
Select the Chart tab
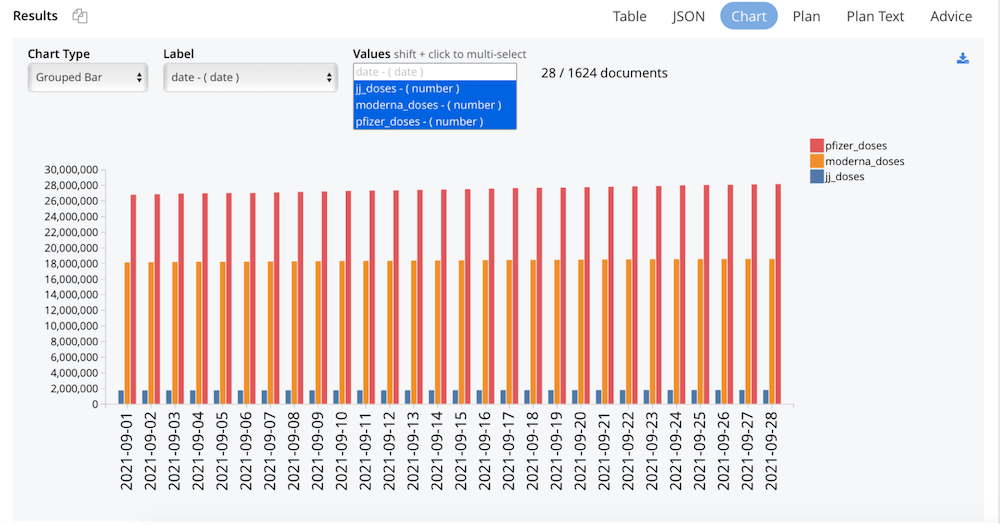(x=749, y=16)
